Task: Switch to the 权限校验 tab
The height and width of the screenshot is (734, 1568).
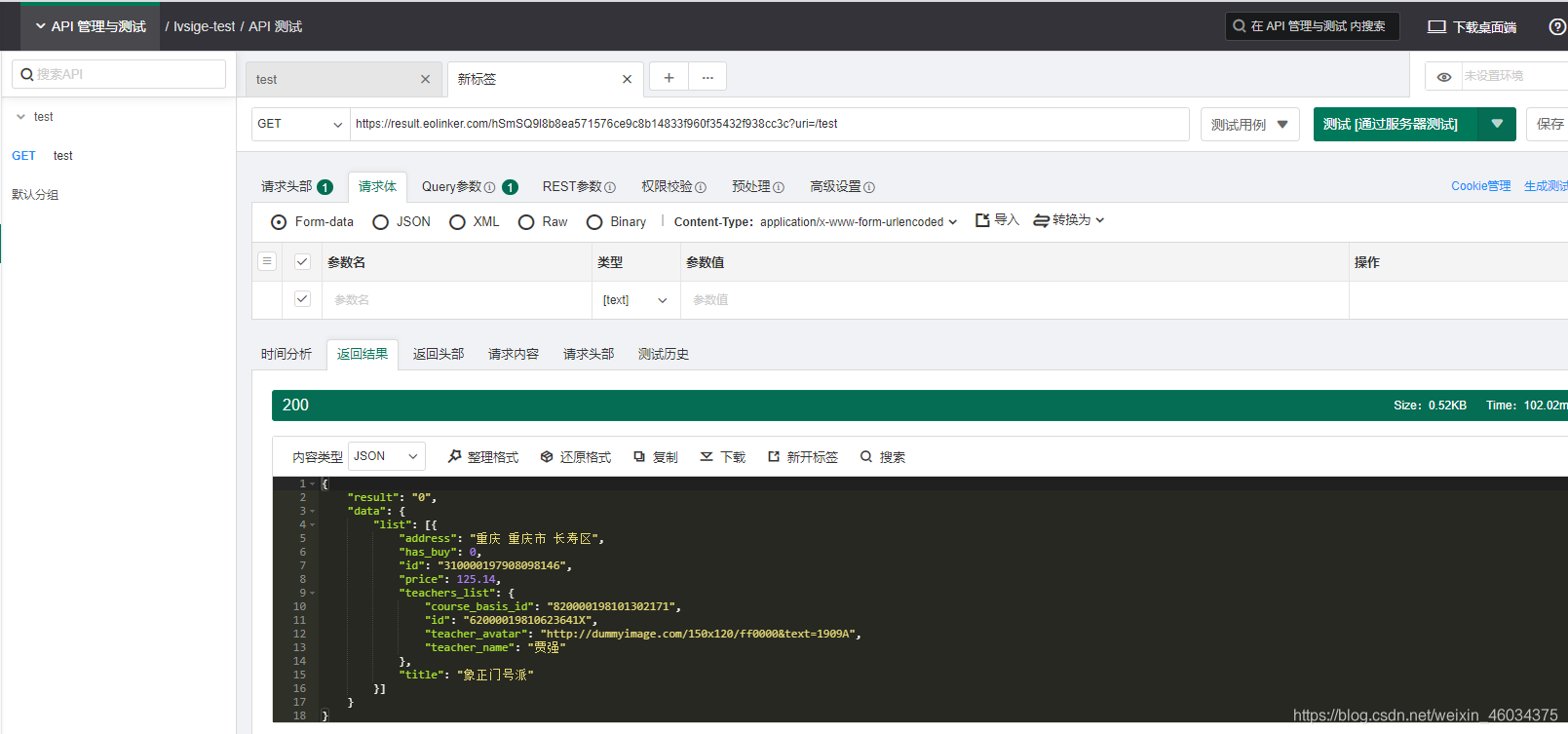Action: click(x=673, y=186)
